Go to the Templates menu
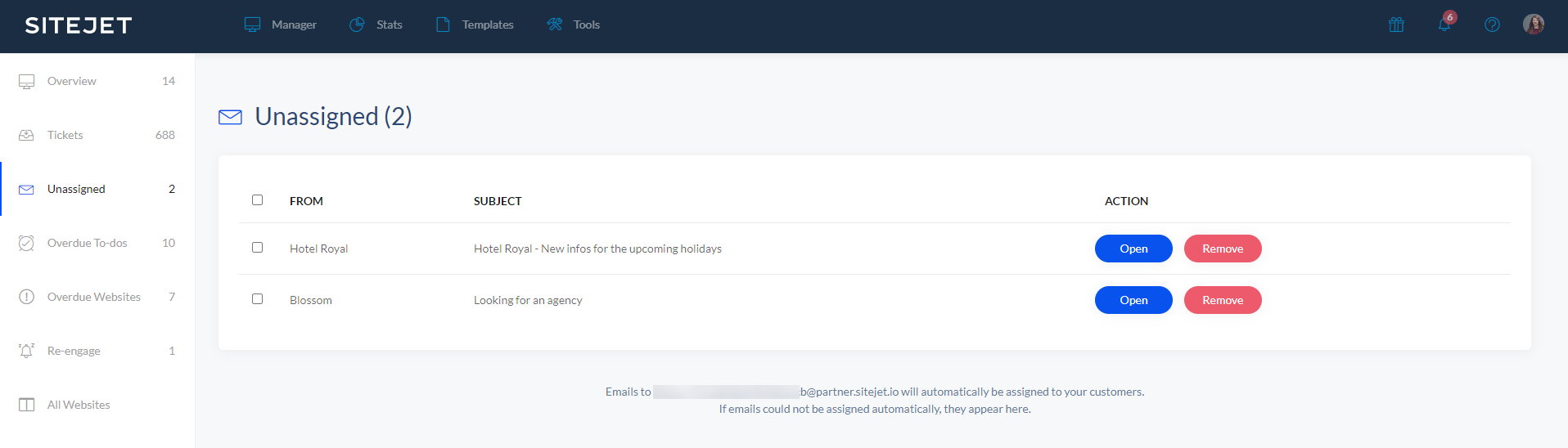The width and height of the screenshot is (1568, 448). click(x=475, y=25)
